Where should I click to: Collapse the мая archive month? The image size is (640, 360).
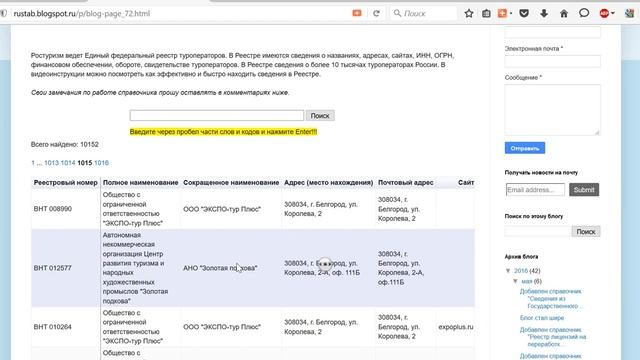515,281
